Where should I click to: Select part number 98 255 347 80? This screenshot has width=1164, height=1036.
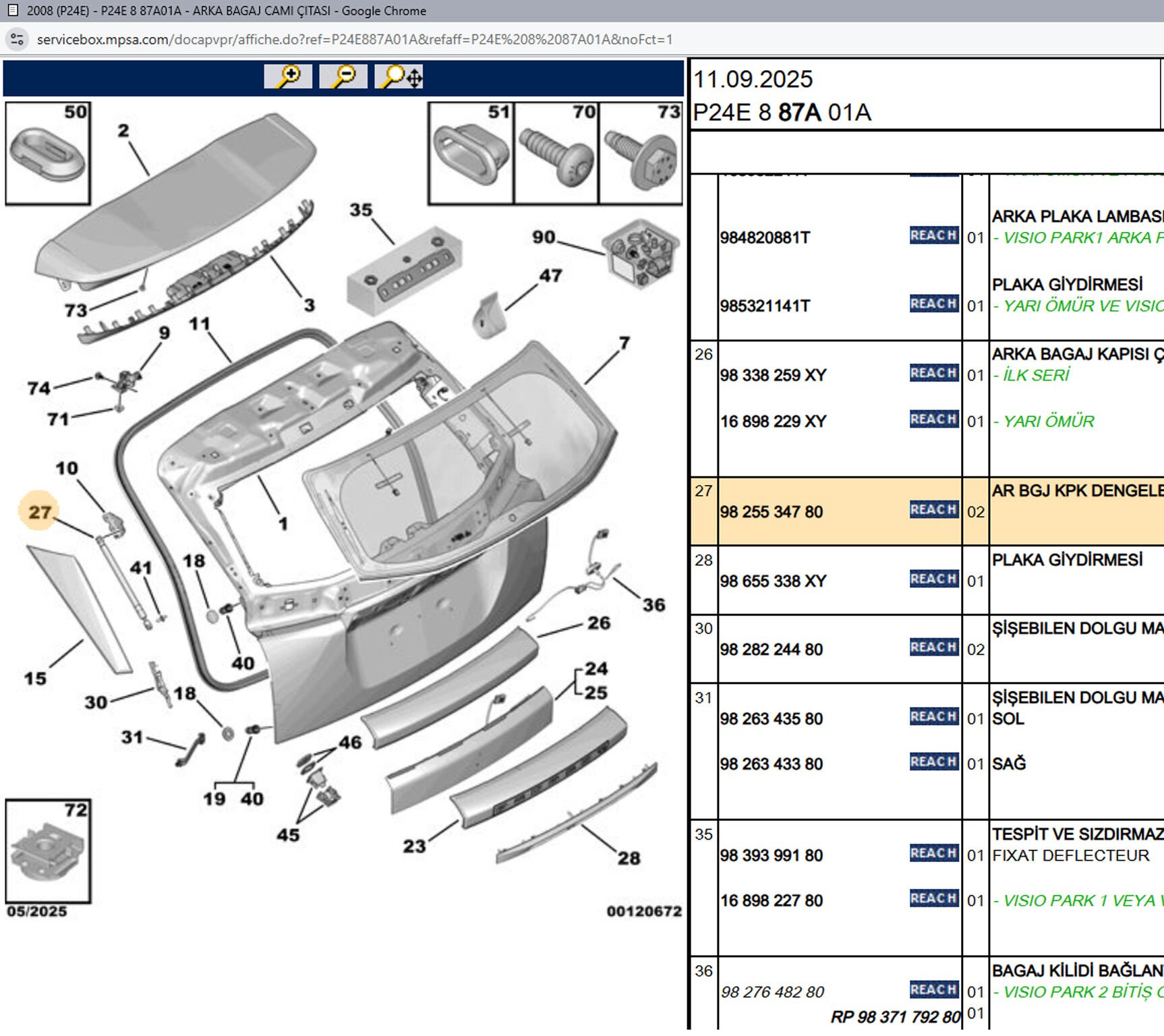pos(772,513)
